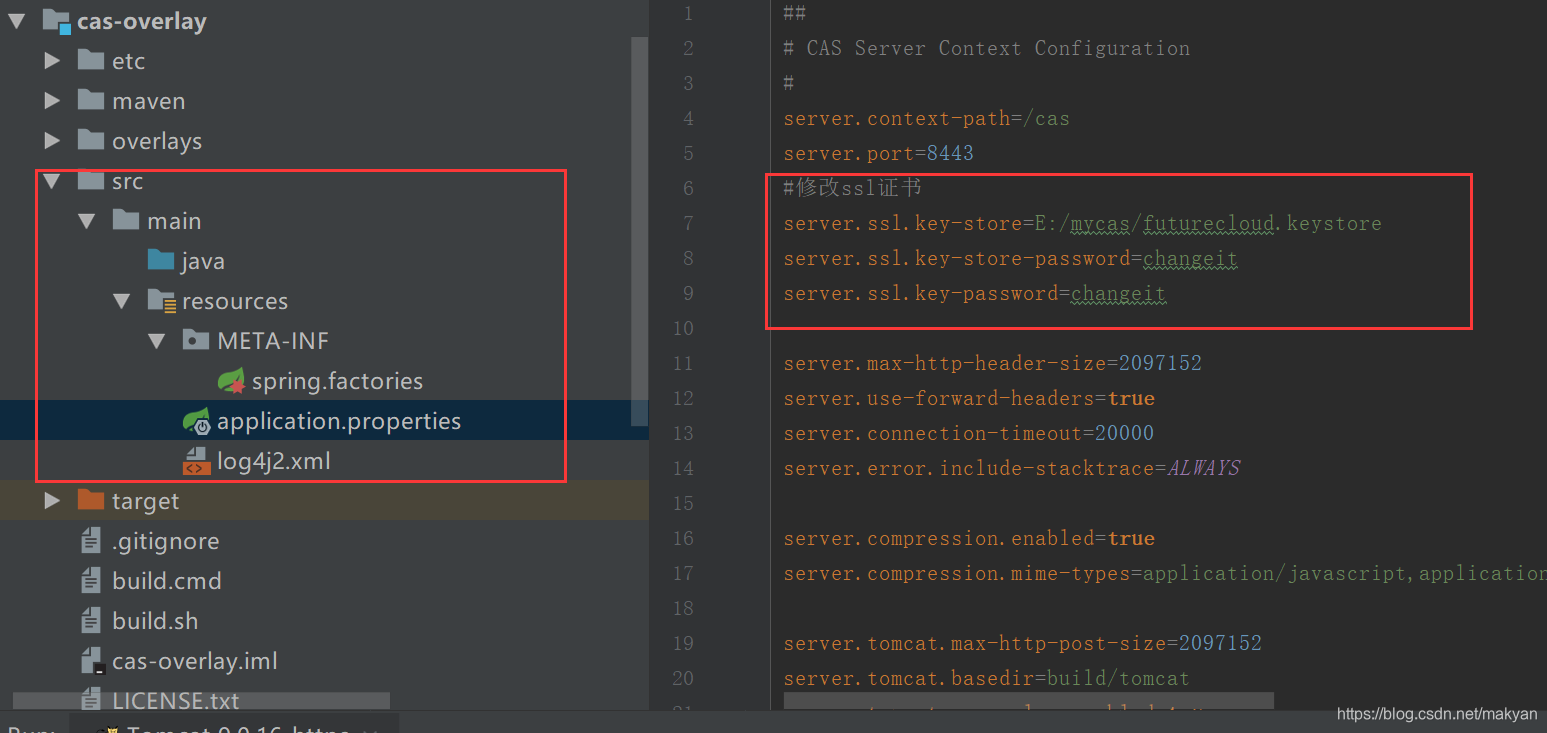Click the cas-overlay.iml file icon
Viewport: 1547px width, 733px height.
pos(91,661)
